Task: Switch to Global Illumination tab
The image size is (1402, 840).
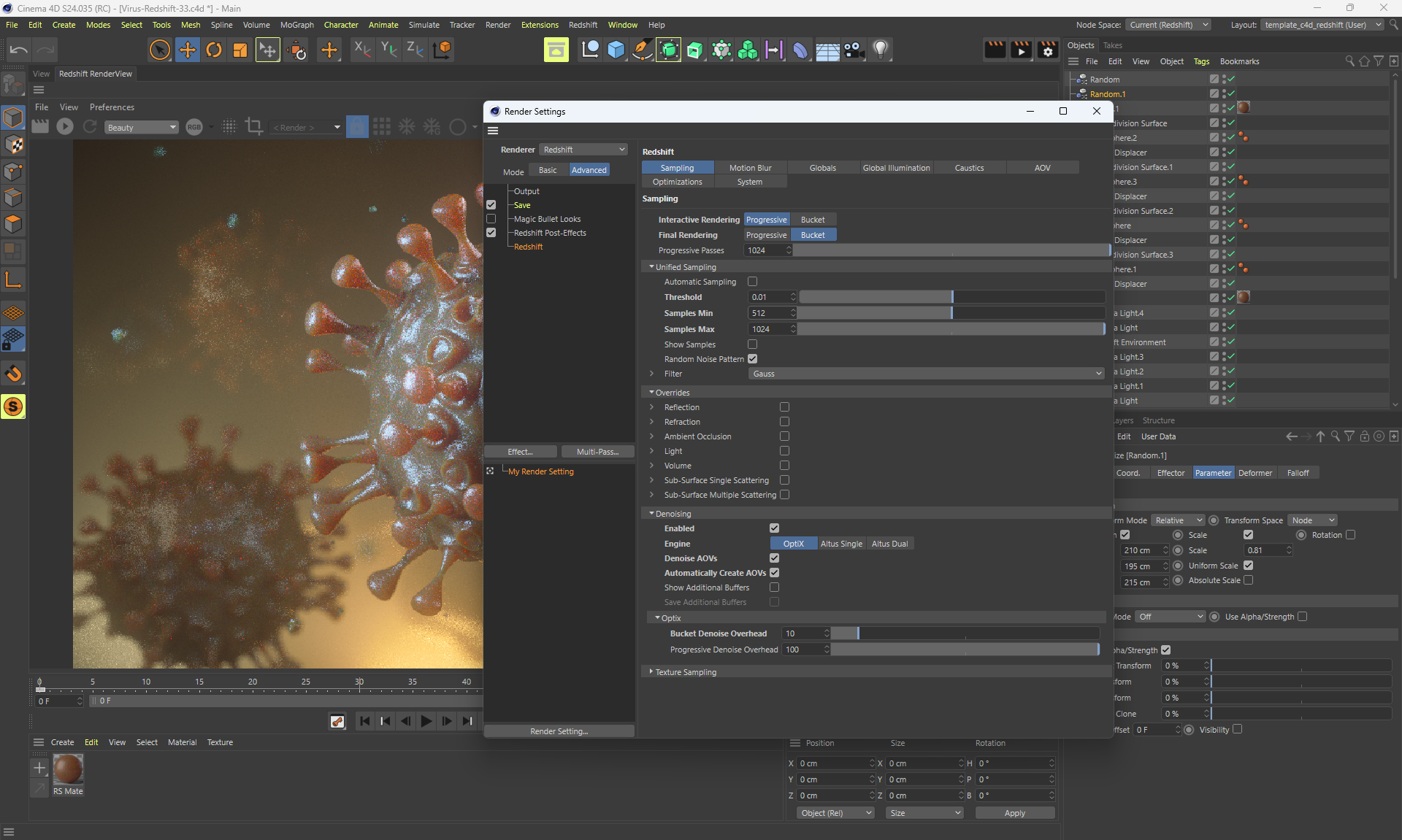Action: [x=896, y=168]
